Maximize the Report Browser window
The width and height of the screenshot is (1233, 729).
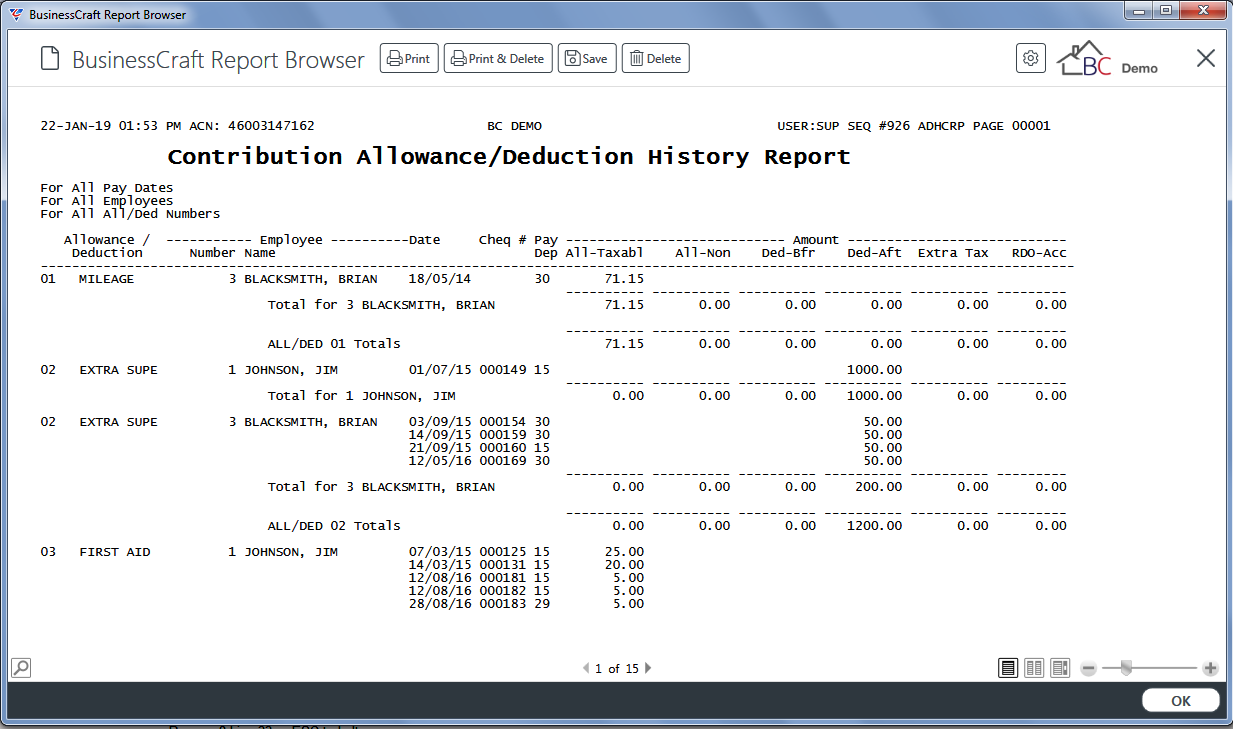1166,10
